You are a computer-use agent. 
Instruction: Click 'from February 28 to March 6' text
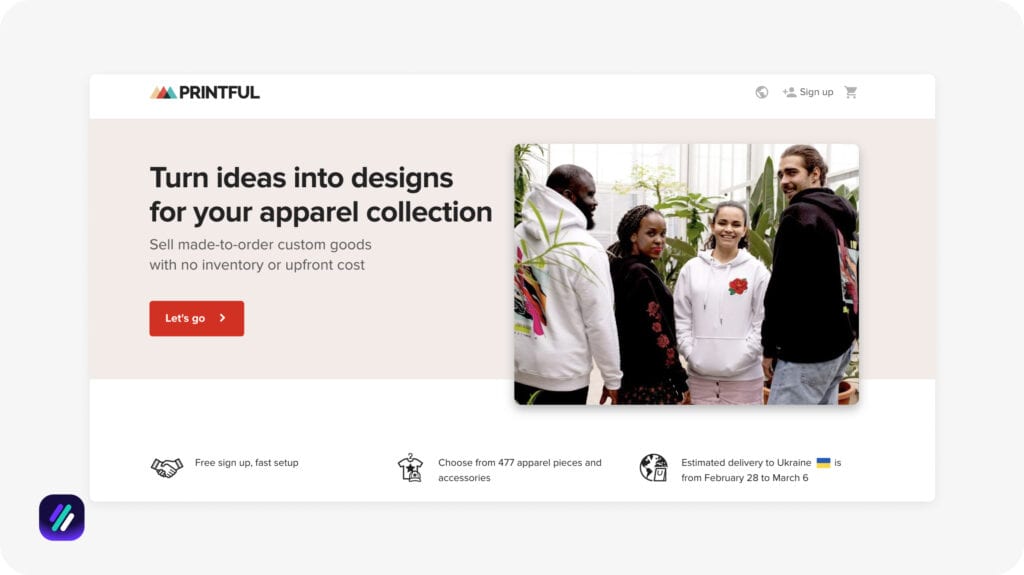click(744, 478)
